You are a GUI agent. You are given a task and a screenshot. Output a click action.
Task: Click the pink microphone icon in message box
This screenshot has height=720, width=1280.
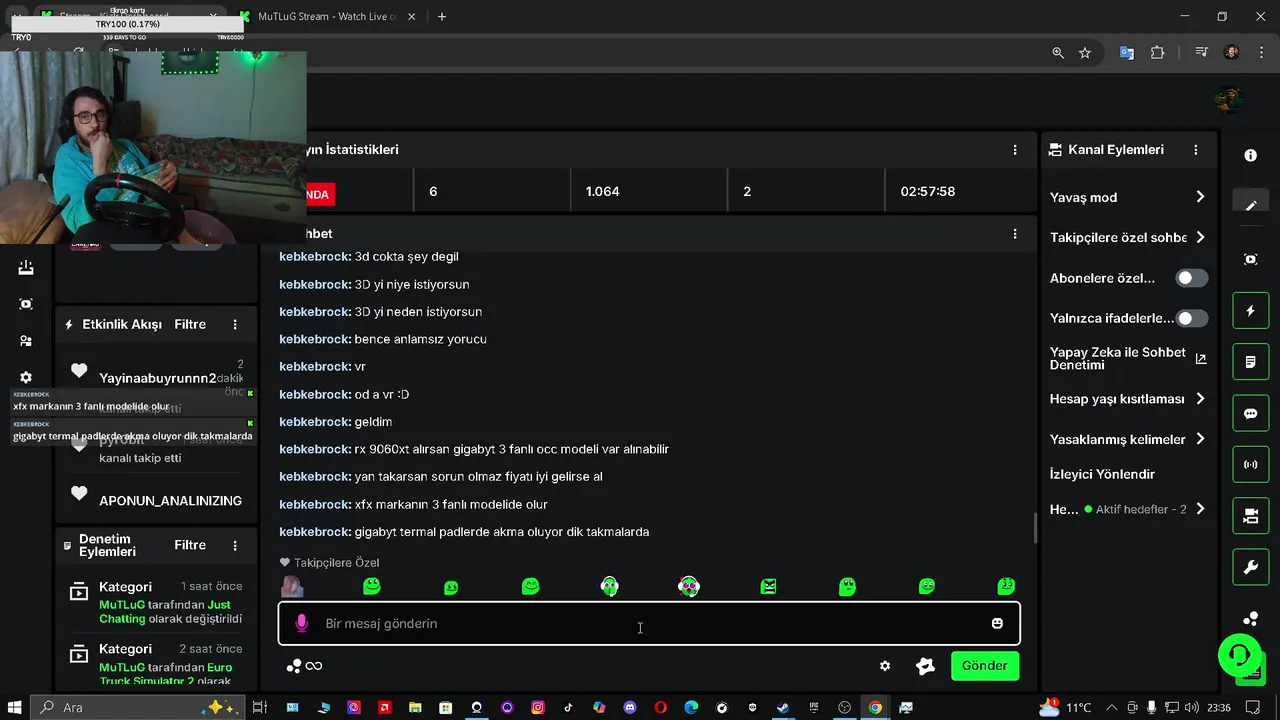(301, 623)
